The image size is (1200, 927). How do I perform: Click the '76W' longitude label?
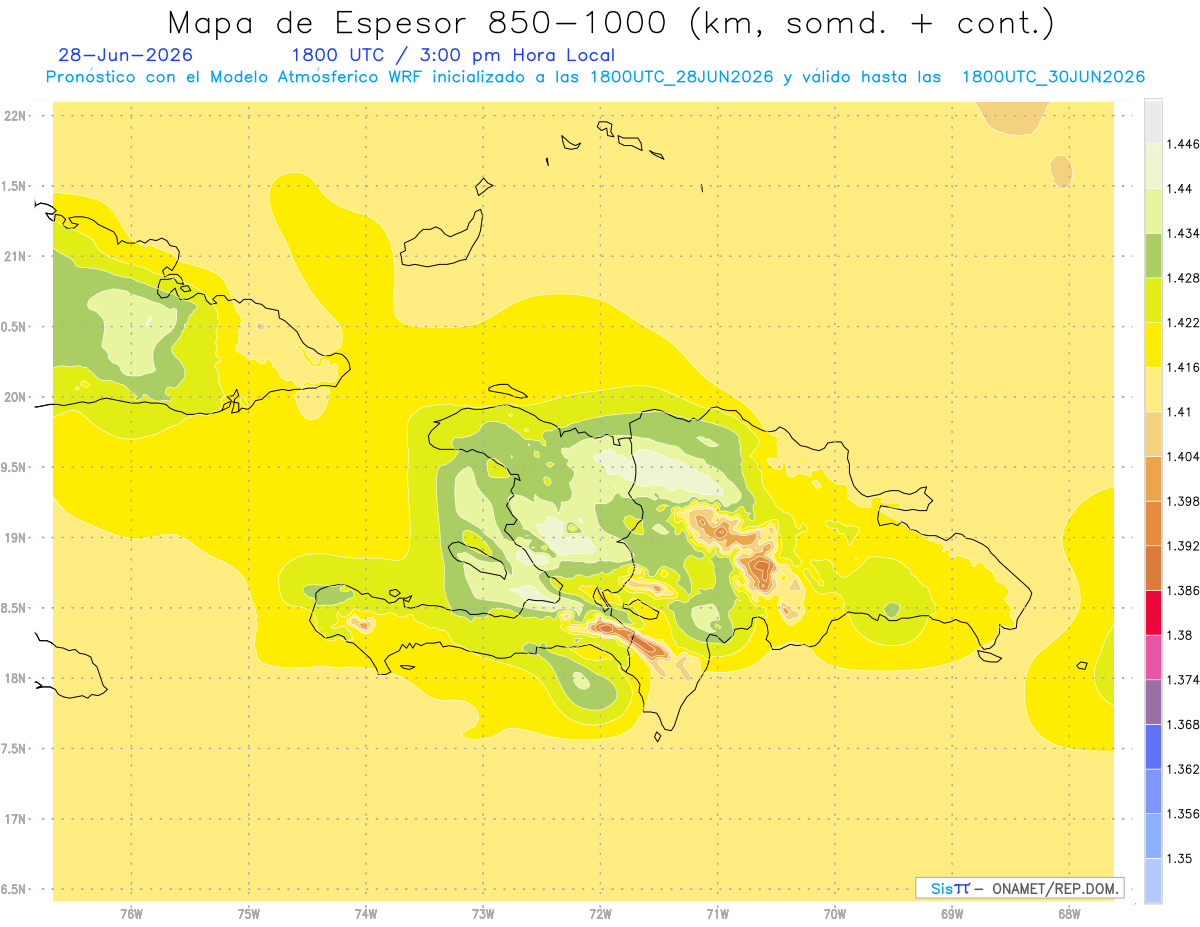click(132, 915)
